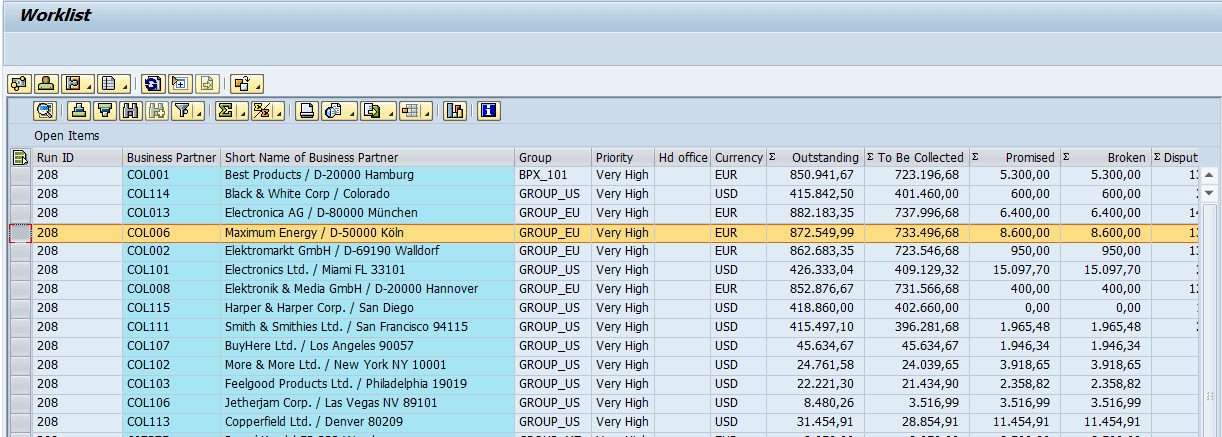The height and width of the screenshot is (437, 1222).
Task: Click the Run ID column header
Action: pos(77,157)
